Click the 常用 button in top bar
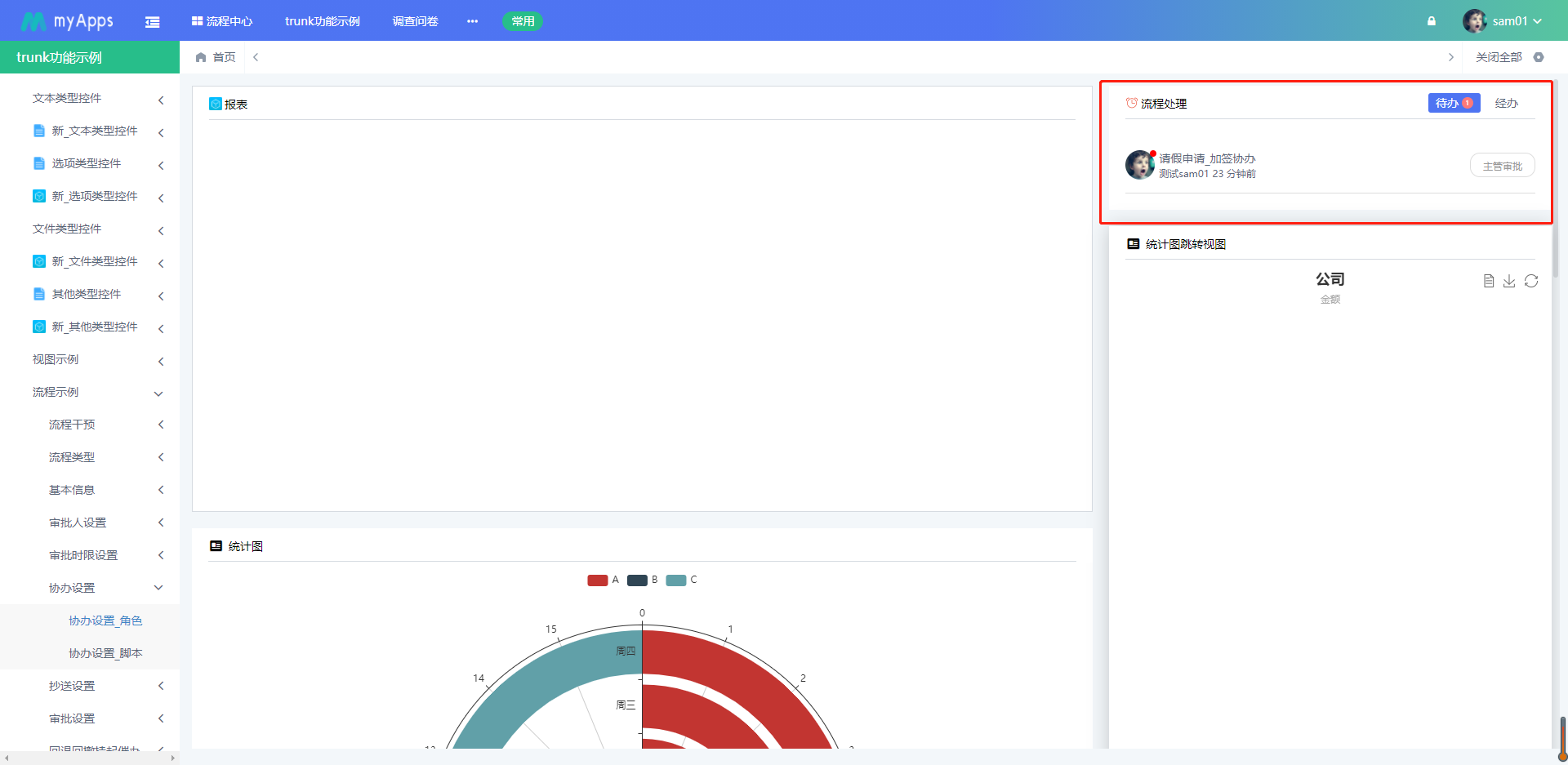1568x765 pixels. coord(523,21)
